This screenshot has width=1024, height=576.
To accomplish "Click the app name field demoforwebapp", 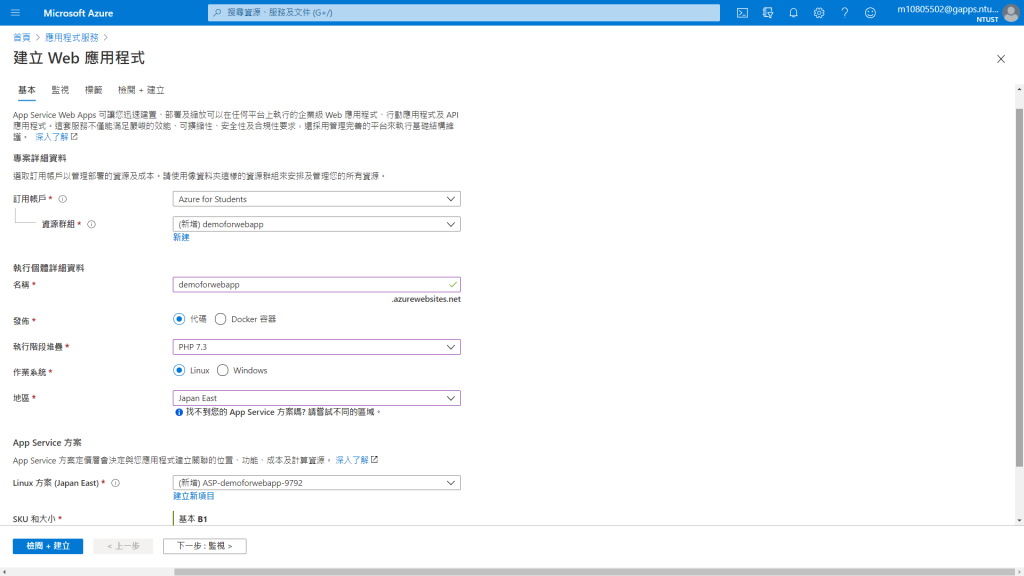I will [316, 285].
